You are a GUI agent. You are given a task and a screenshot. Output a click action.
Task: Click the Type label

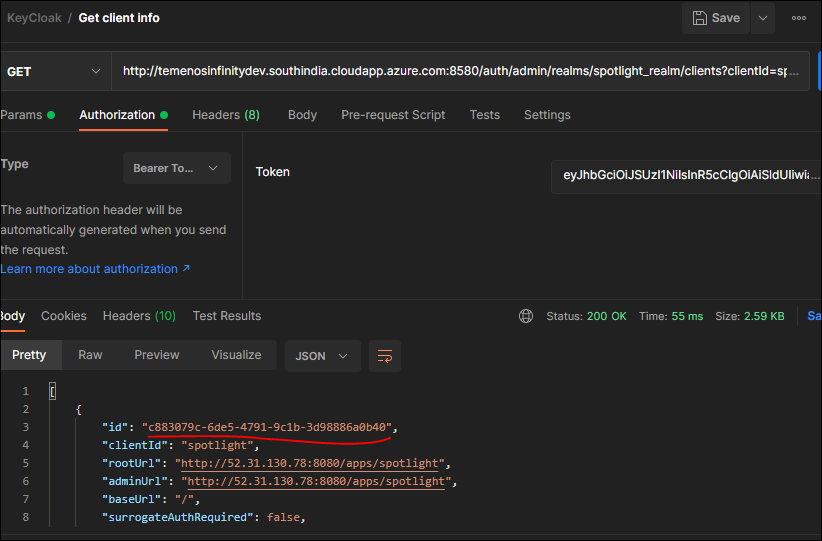(15, 164)
